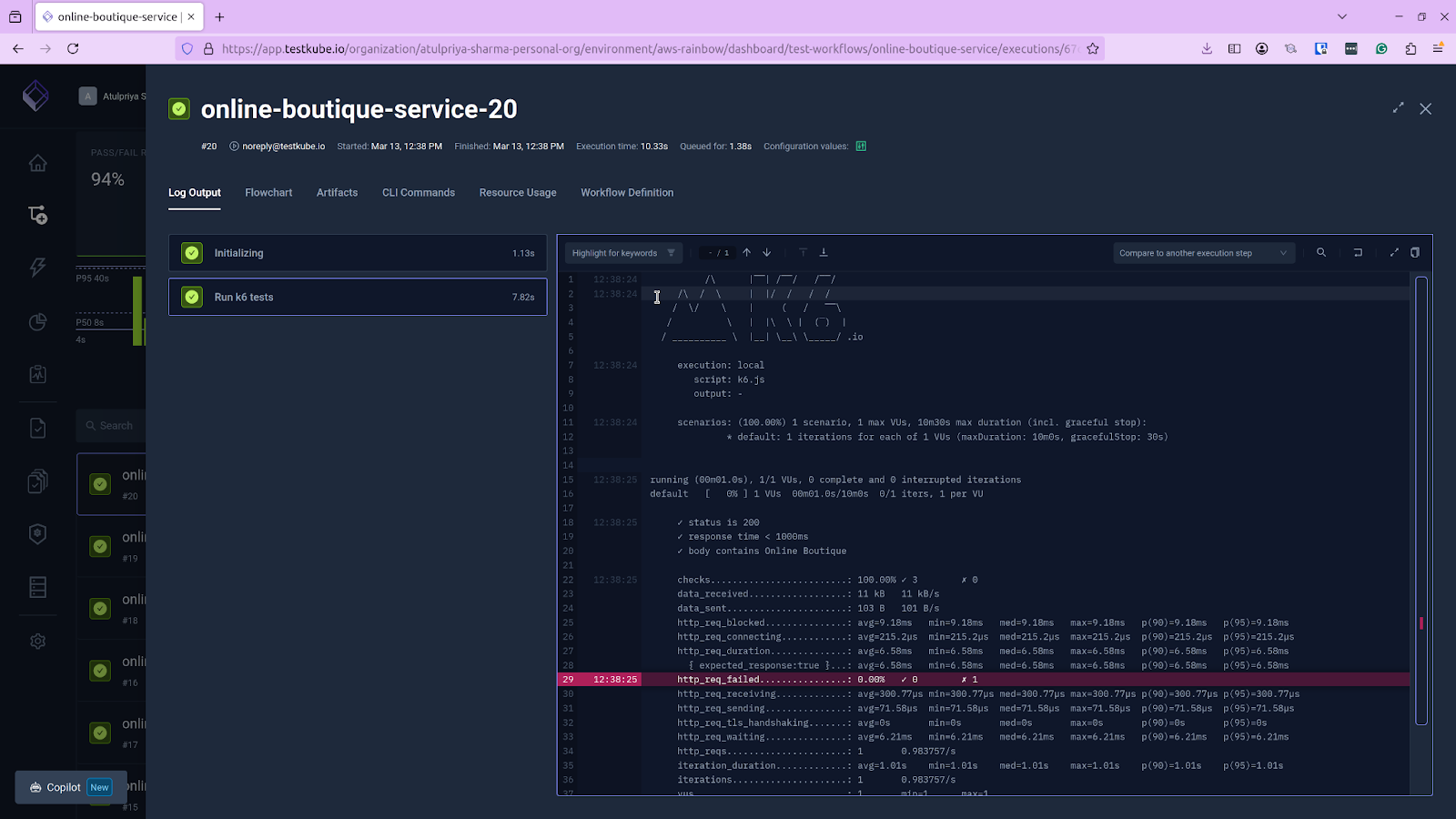
Task: Open Highlight for keywords filter
Action: click(623, 253)
